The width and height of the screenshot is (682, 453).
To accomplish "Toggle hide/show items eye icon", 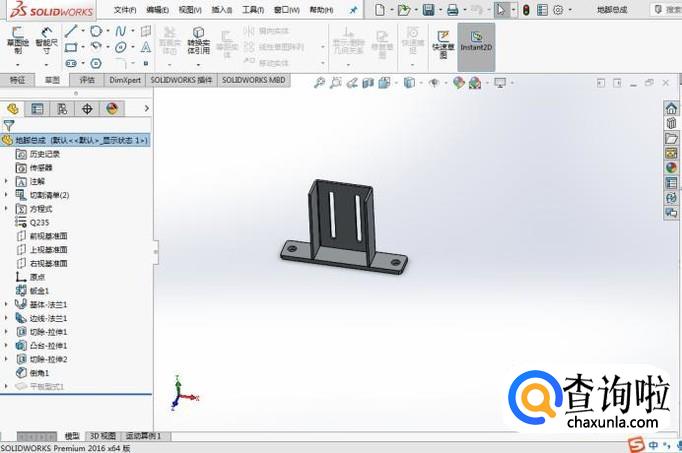I will (434, 84).
